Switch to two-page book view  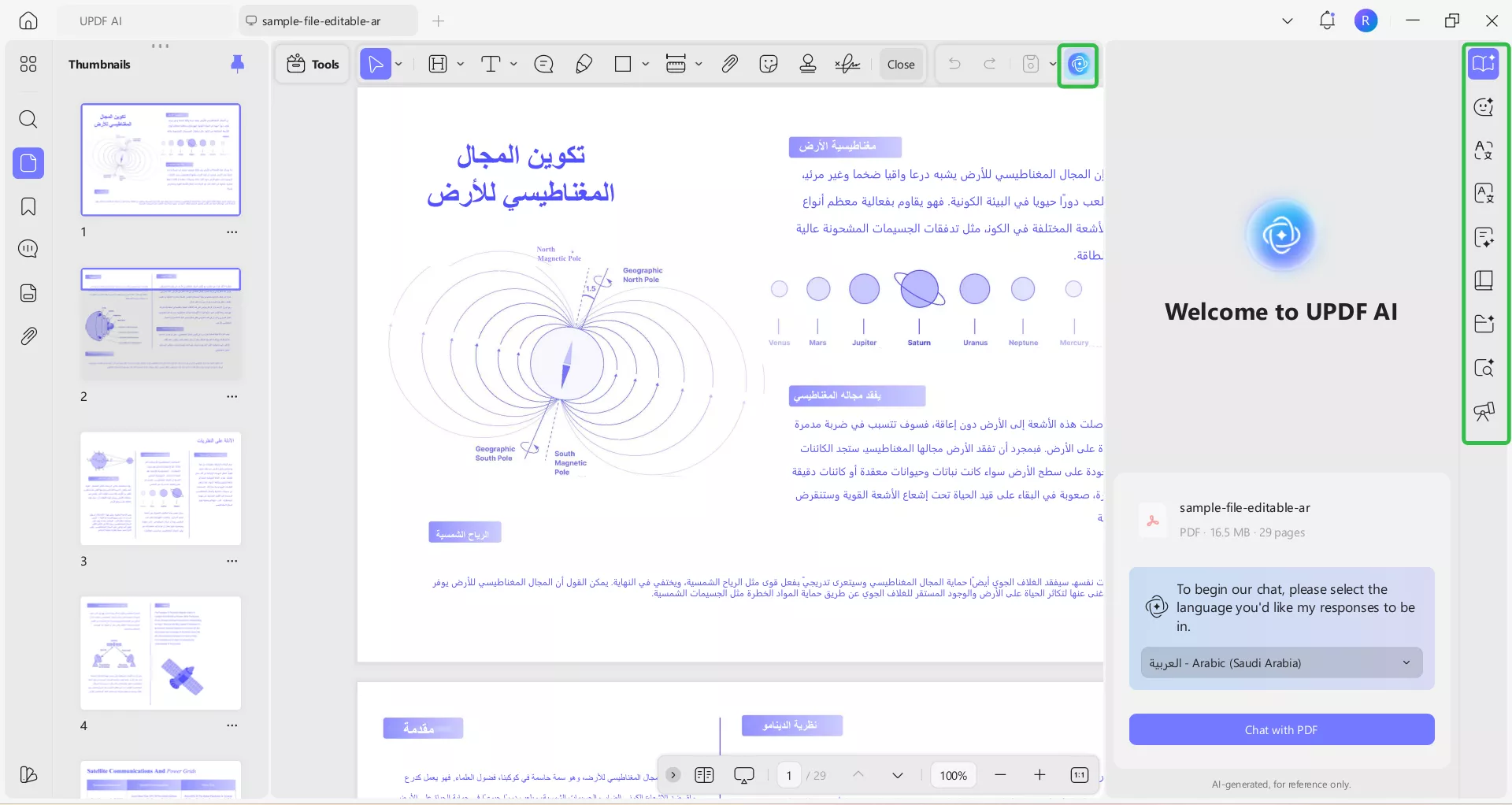point(705,775)
